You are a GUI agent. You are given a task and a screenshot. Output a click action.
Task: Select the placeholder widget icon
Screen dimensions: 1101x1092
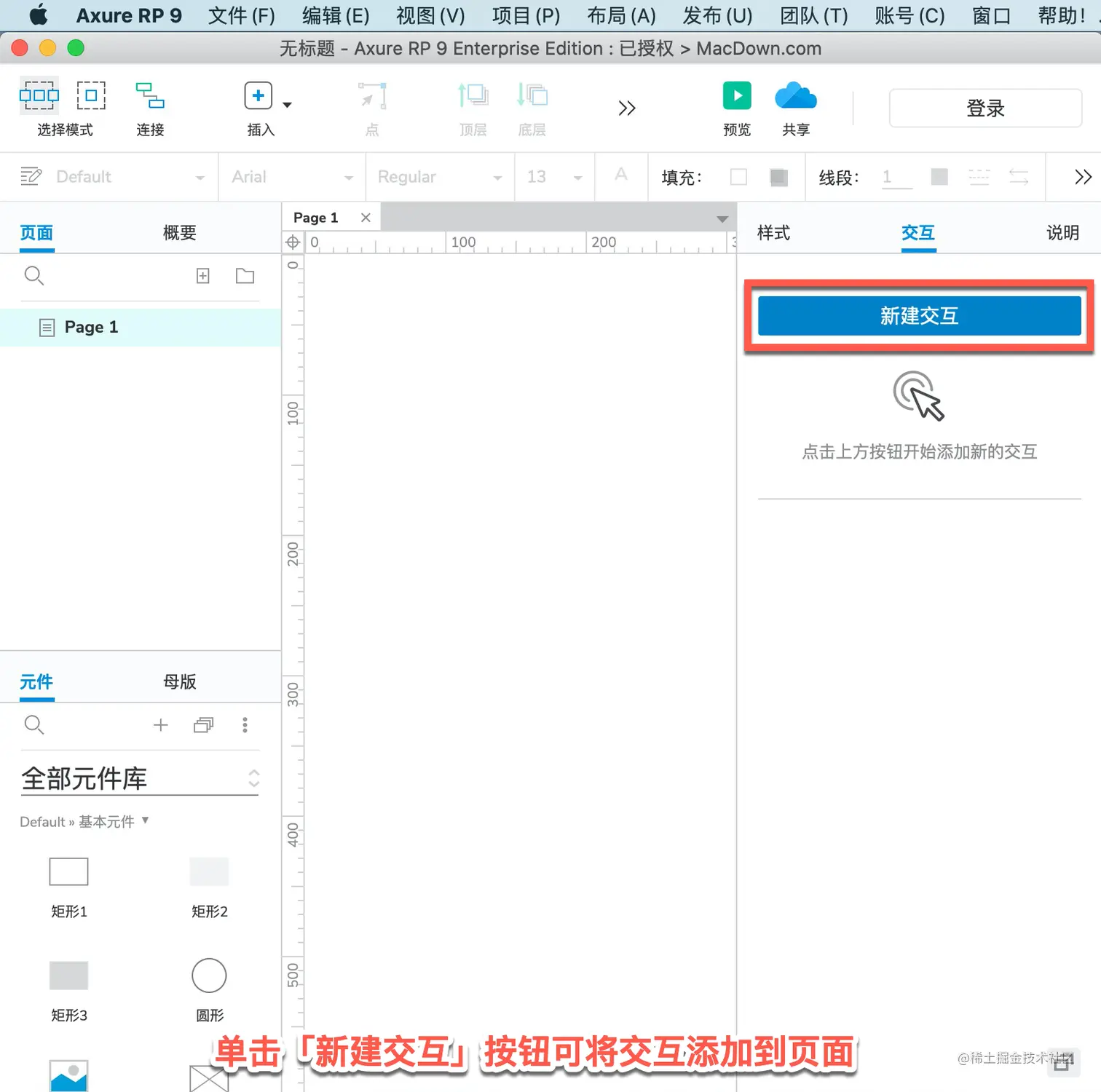(209, 1078)
